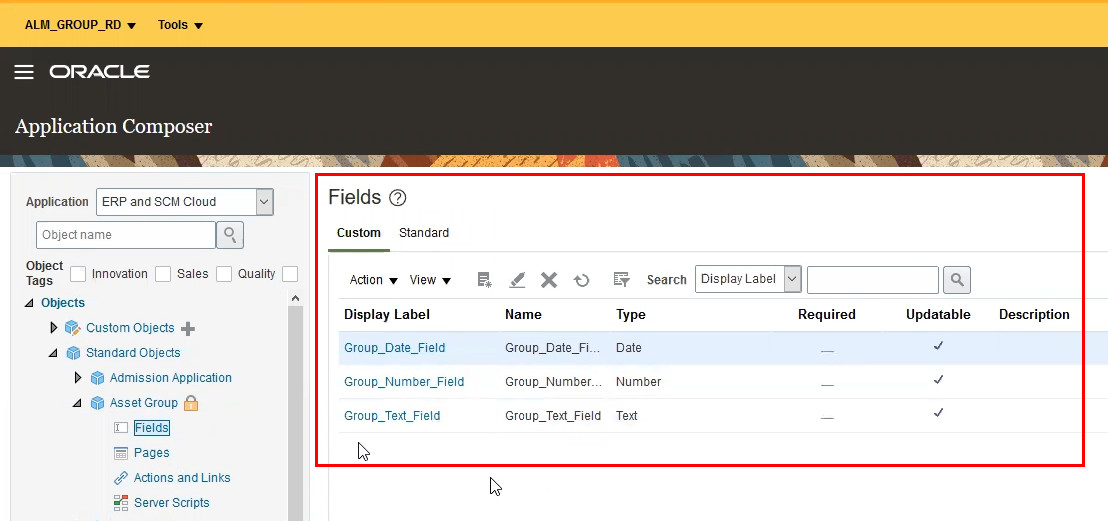Open the Group_Number_Field link
1108x521 pixels.
tap(404, 382)
